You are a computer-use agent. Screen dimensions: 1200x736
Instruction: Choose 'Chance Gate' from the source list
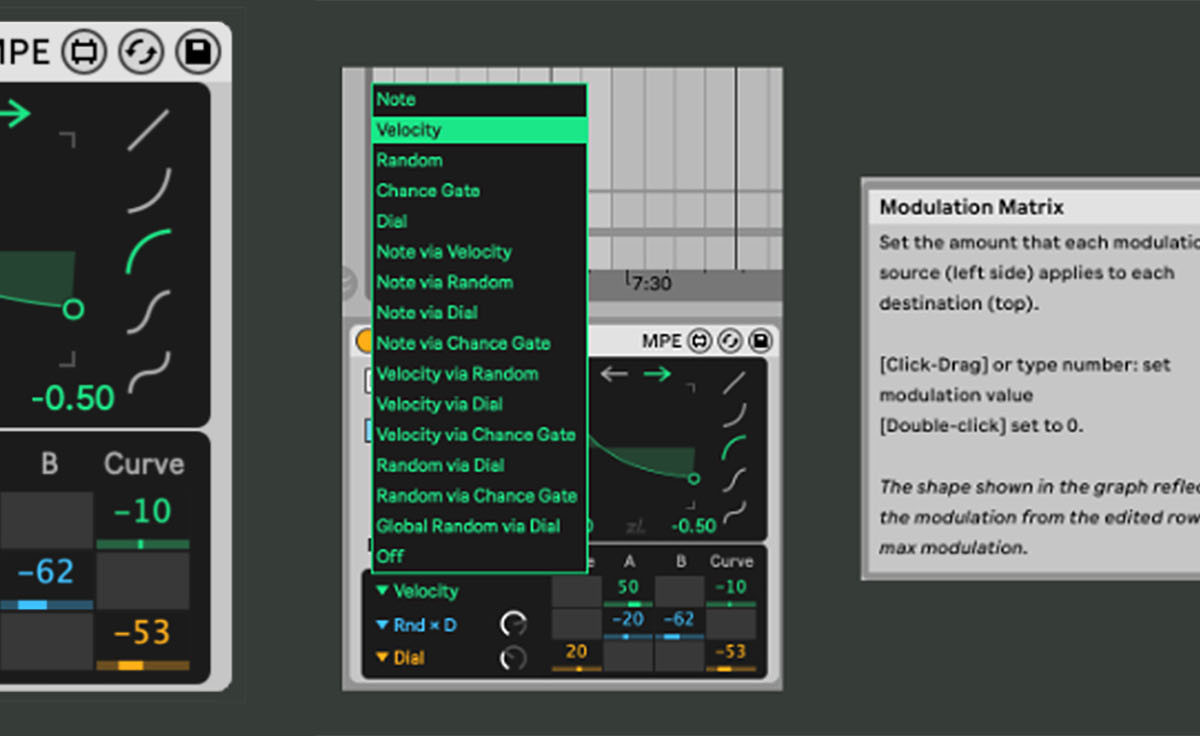click(428, 190)
